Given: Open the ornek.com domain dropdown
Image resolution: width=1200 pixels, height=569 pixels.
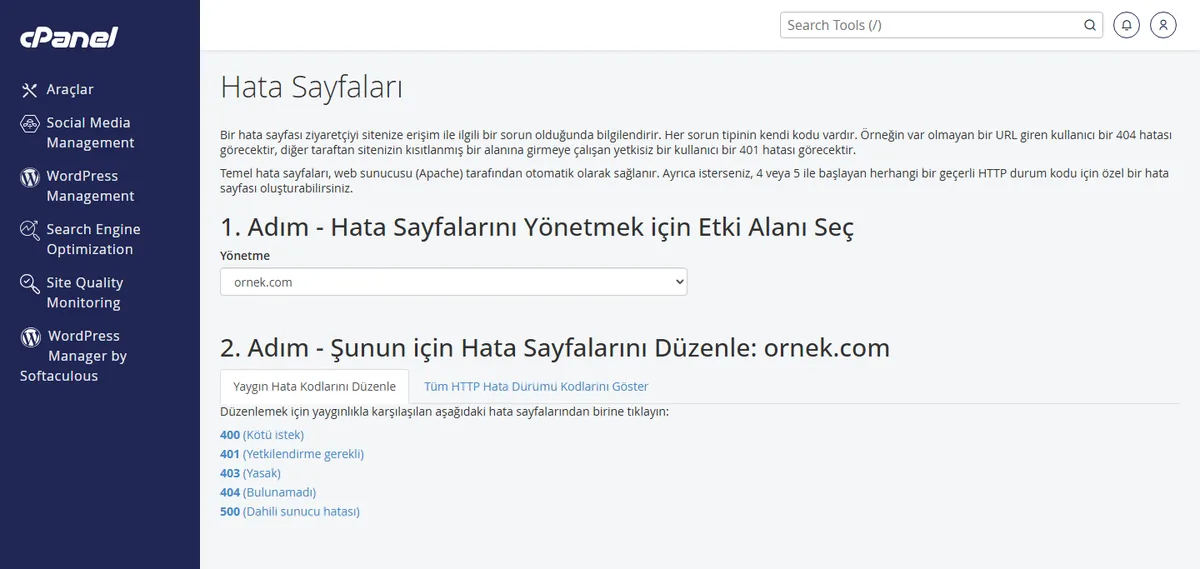Looking at the screenshot, I should click(x=454, y=282).
